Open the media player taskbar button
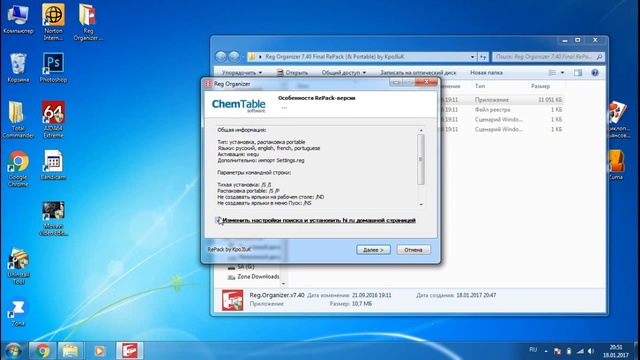Viewport: 640px width, 360px height. coord(99,351)
